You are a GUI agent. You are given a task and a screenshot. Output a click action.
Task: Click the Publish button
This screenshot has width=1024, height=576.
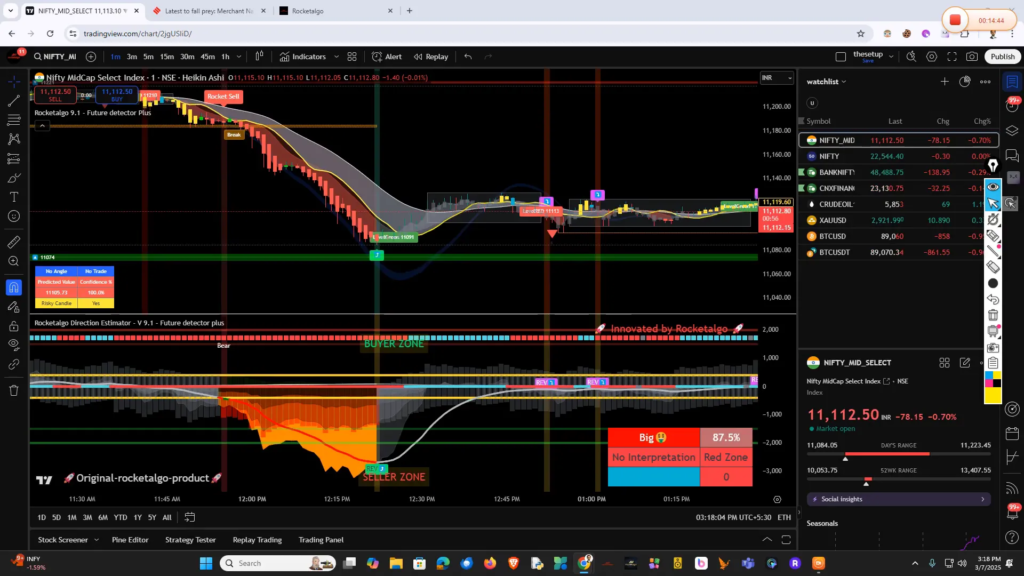1001,57
